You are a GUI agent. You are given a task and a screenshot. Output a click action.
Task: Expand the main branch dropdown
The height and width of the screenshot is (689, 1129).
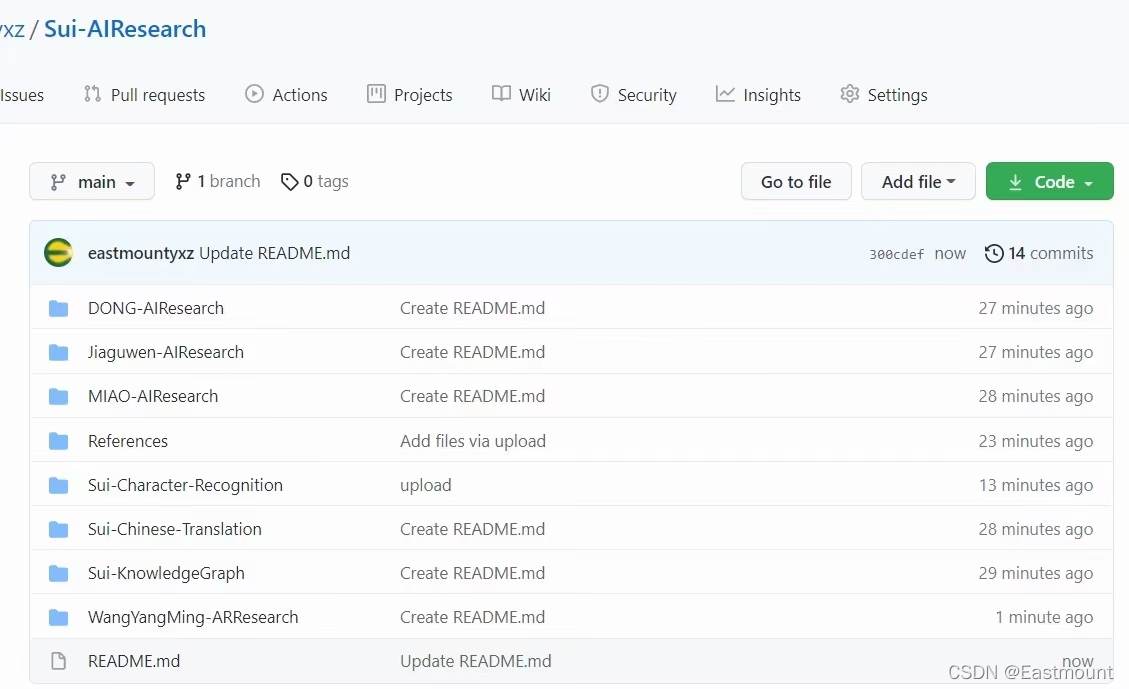pyautogui.click(x=92, y=181)
